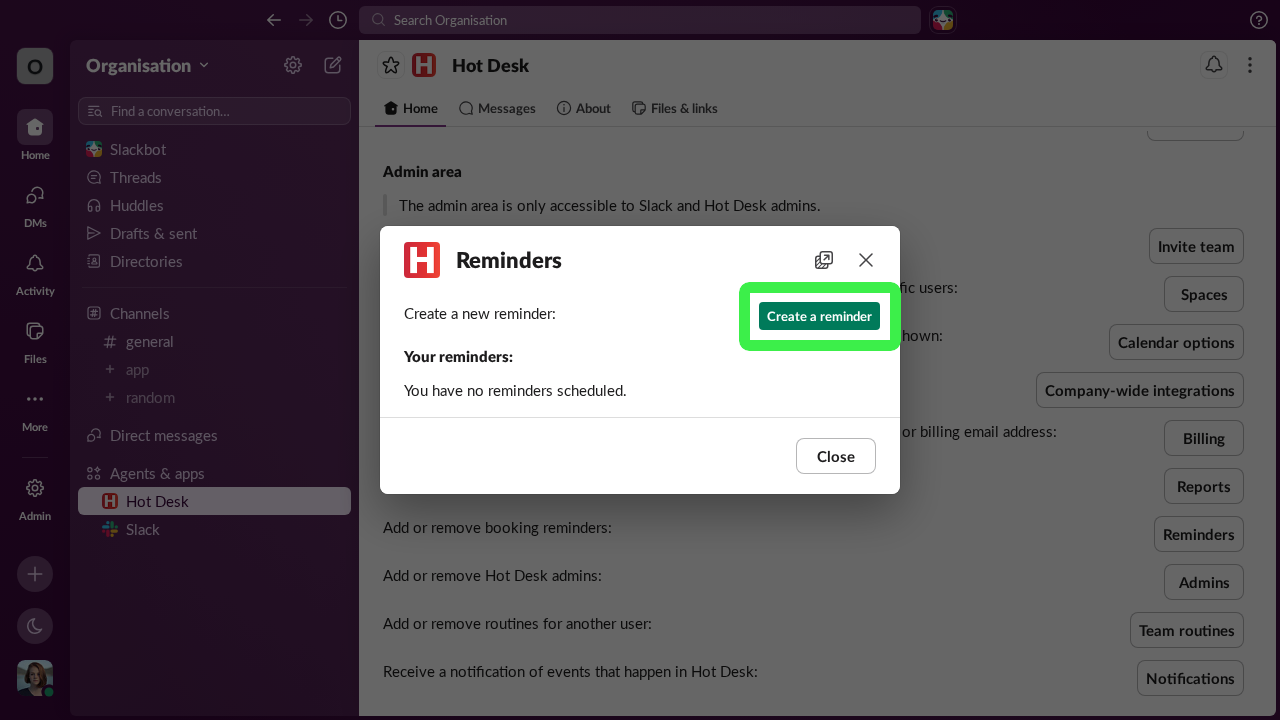
Task: Click Company-wide integrations button
Action: (1140, 390)
